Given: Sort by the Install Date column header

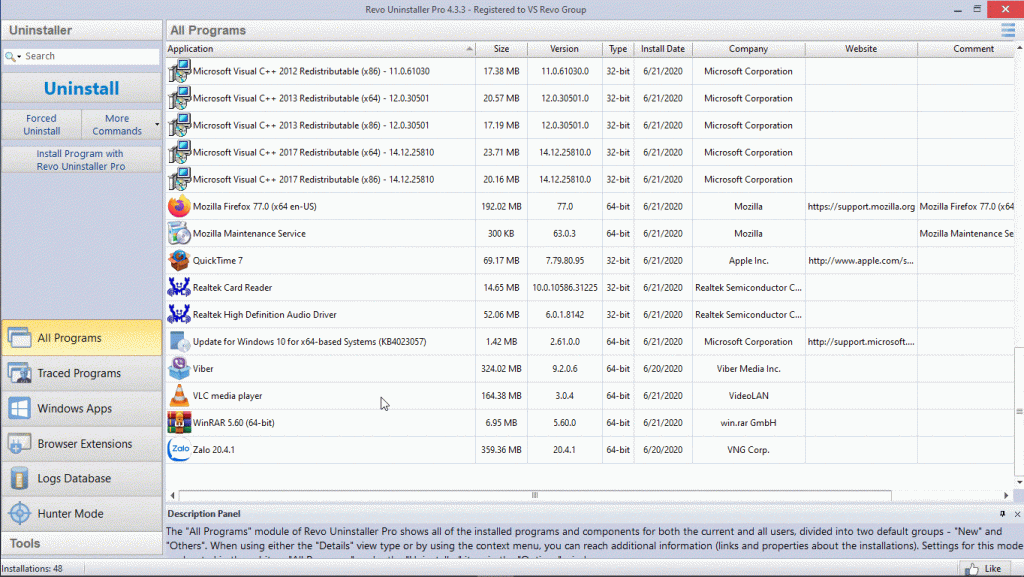Looking at the screenshot, I should (x=663, y=49).
